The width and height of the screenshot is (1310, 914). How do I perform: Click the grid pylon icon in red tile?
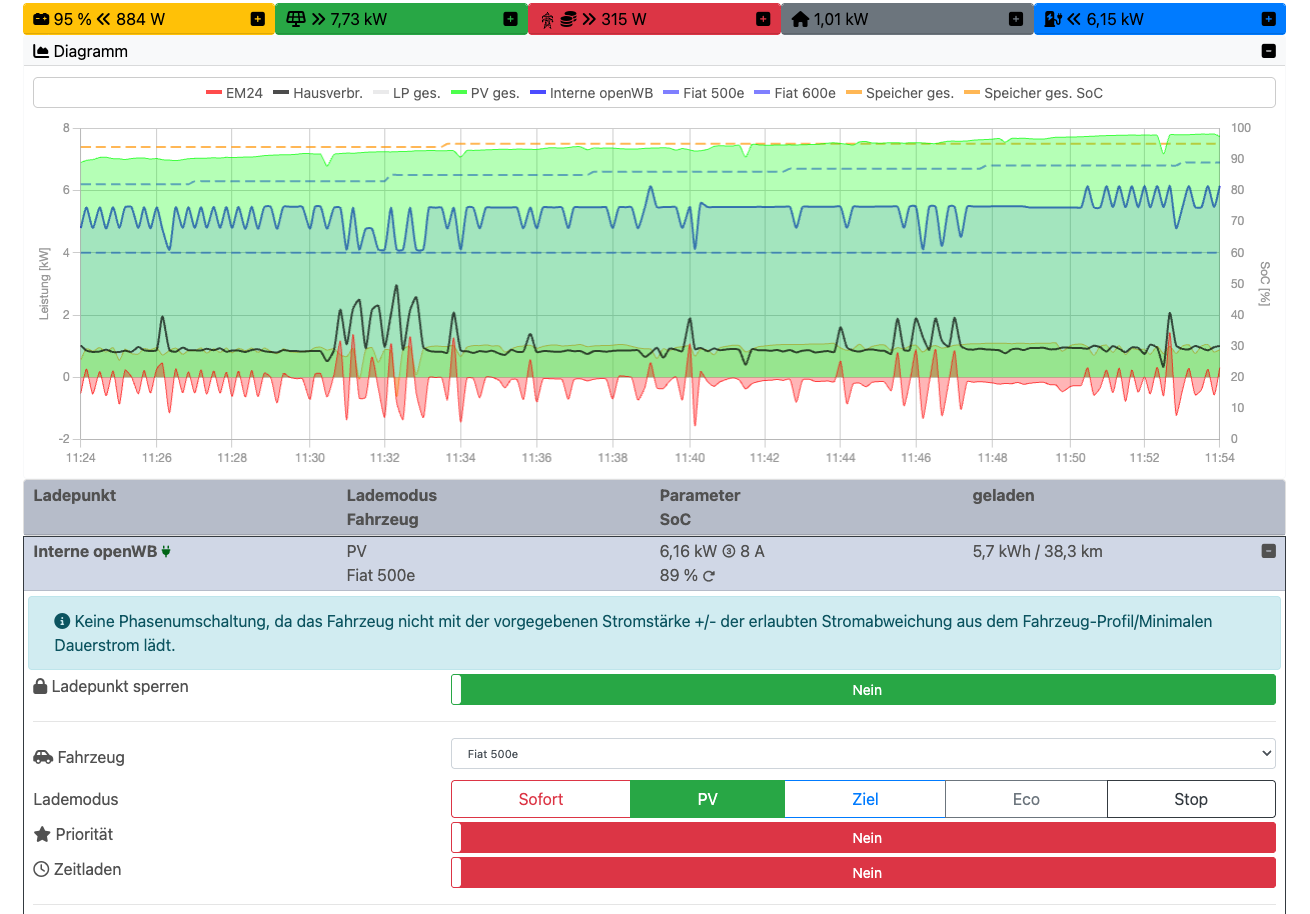coord(547,19)
